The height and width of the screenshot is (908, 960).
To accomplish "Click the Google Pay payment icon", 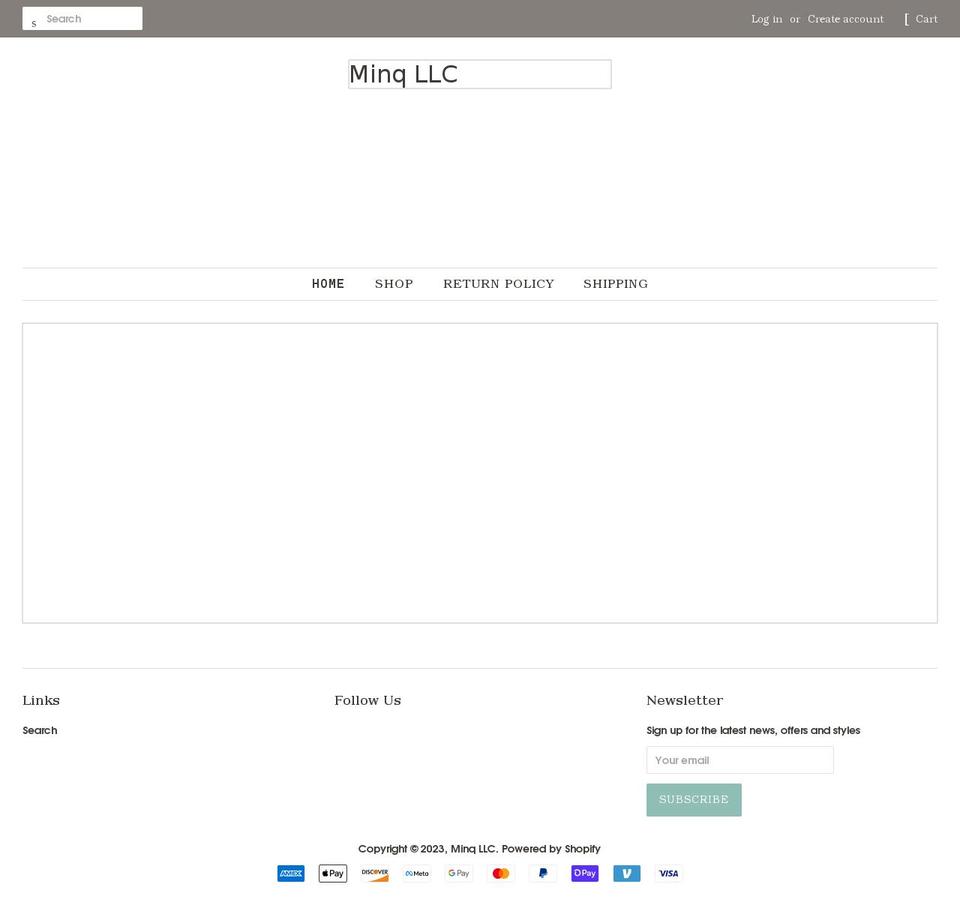I will 459,873.
